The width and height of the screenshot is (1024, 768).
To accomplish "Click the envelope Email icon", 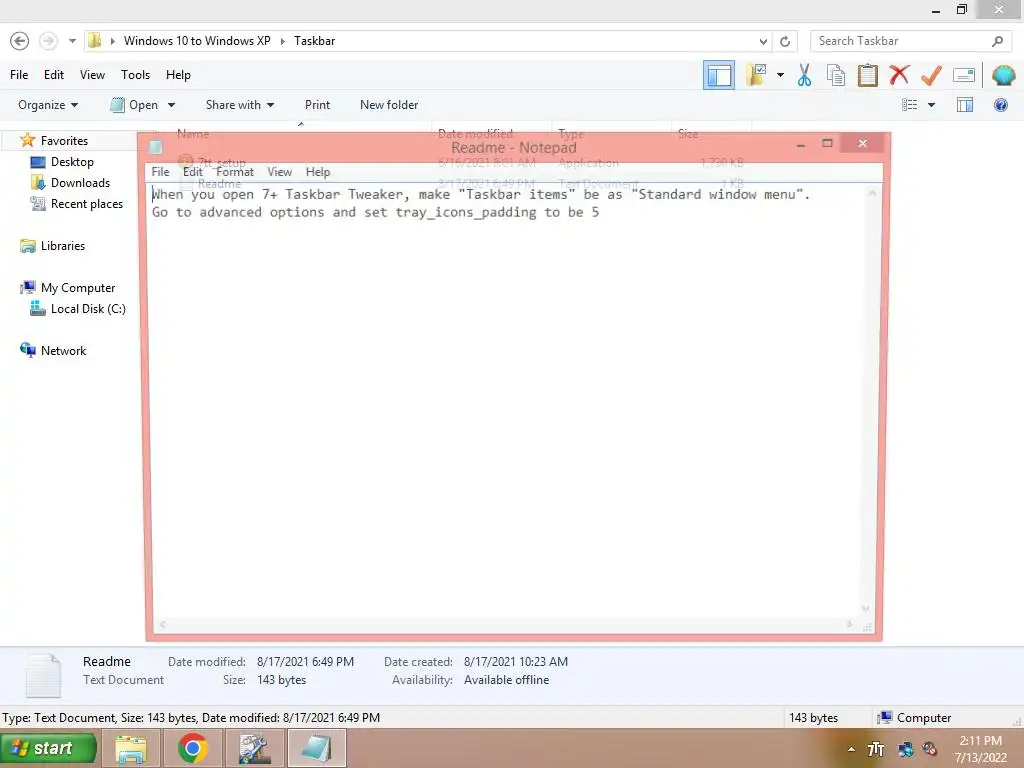I will (x=964, y=75).
